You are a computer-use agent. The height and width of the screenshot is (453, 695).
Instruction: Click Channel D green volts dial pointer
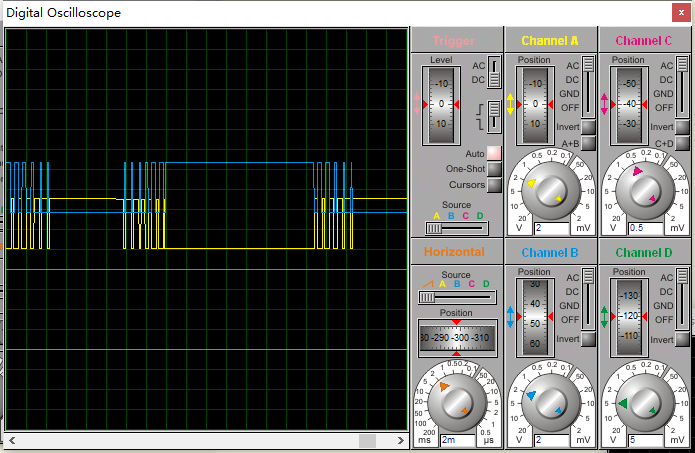point(623,403)
